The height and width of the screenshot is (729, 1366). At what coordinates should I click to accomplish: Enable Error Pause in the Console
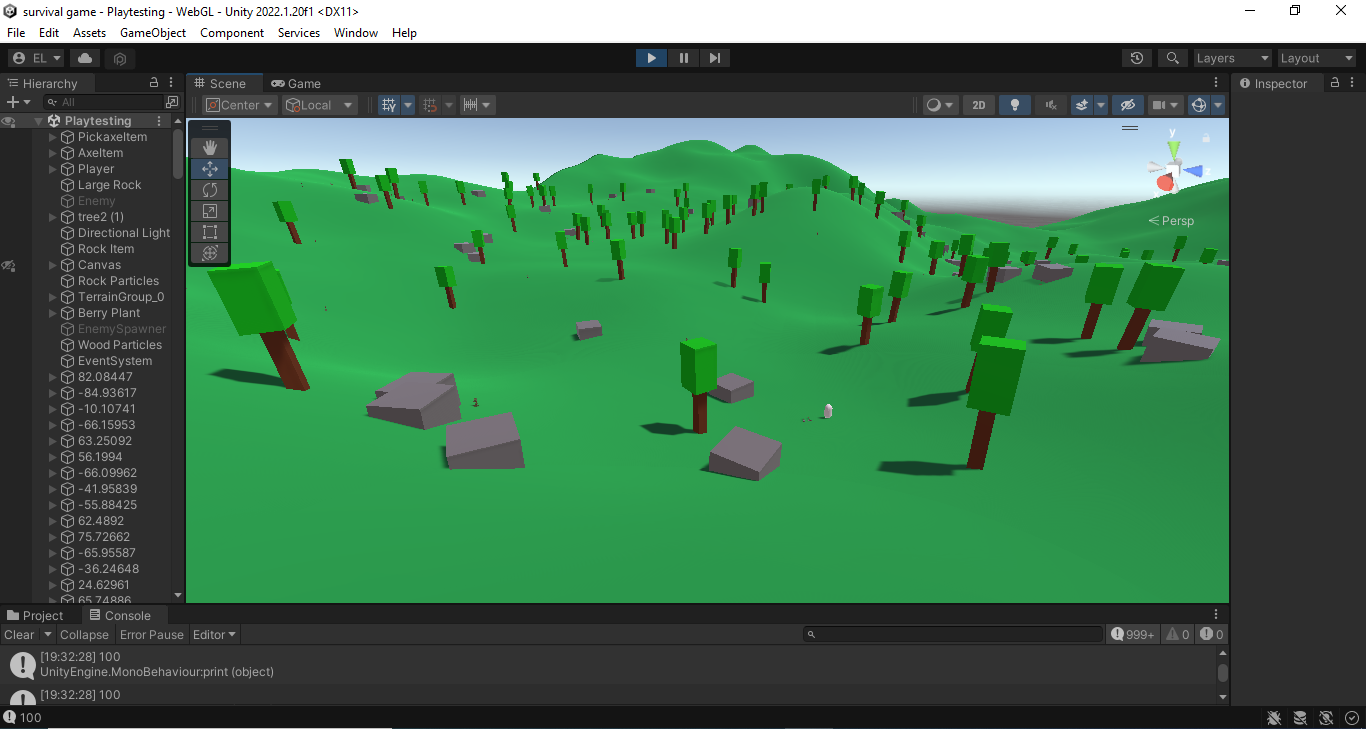[151, 634]
